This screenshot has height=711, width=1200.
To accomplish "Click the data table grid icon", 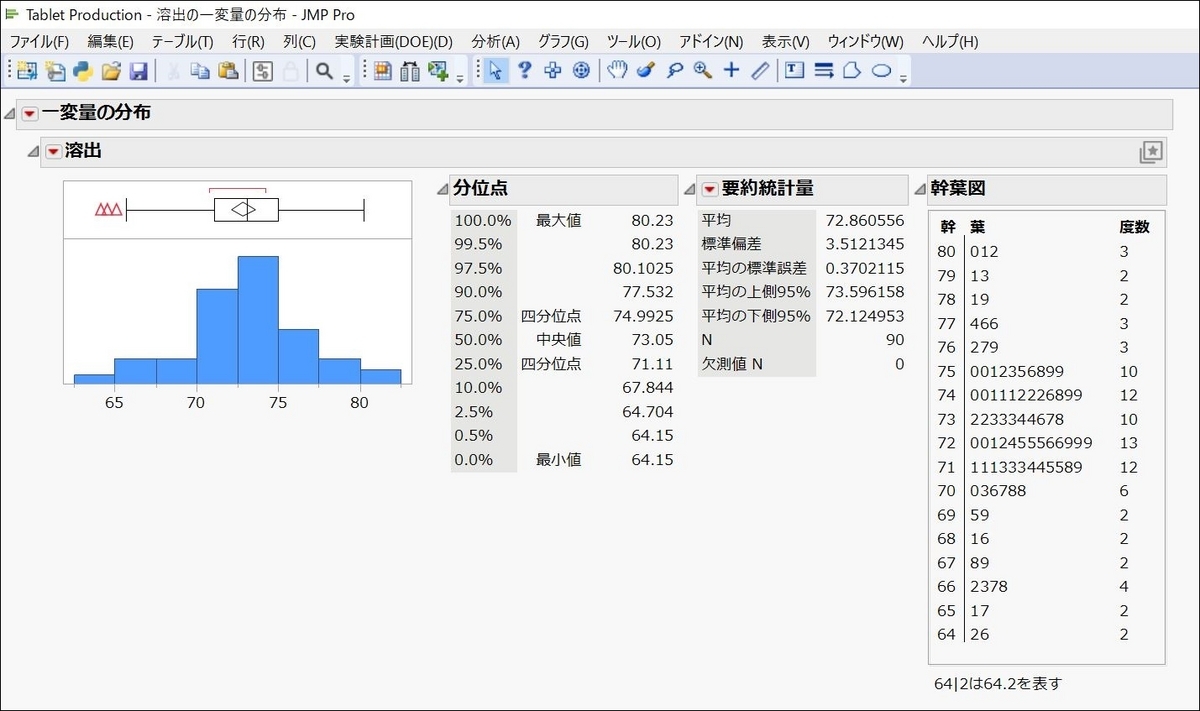I will tap(382, 71).
